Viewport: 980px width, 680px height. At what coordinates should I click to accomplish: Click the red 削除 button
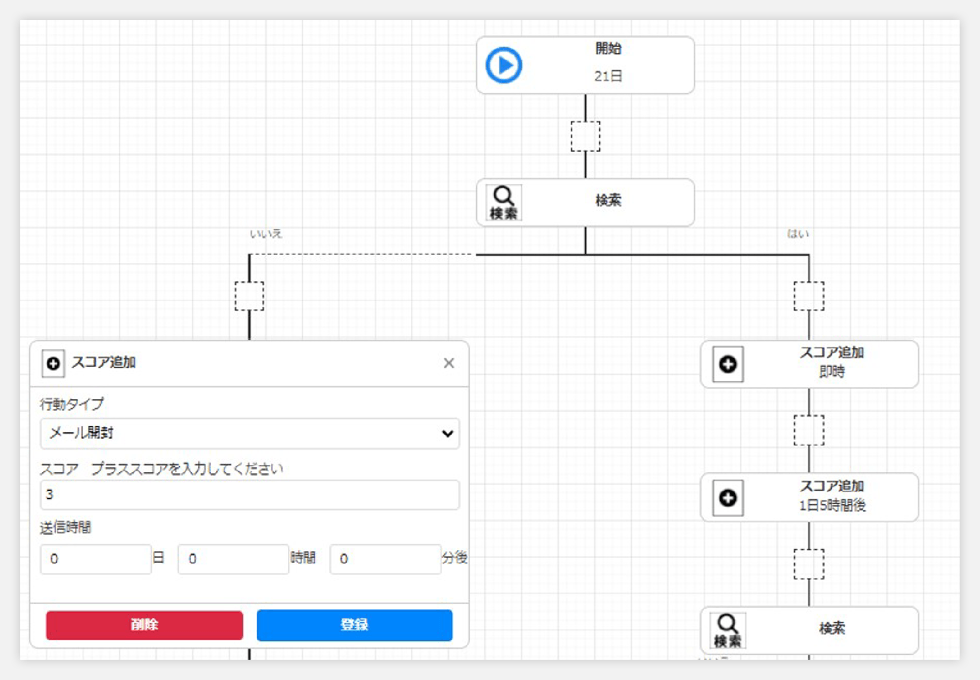click(144, 625)
